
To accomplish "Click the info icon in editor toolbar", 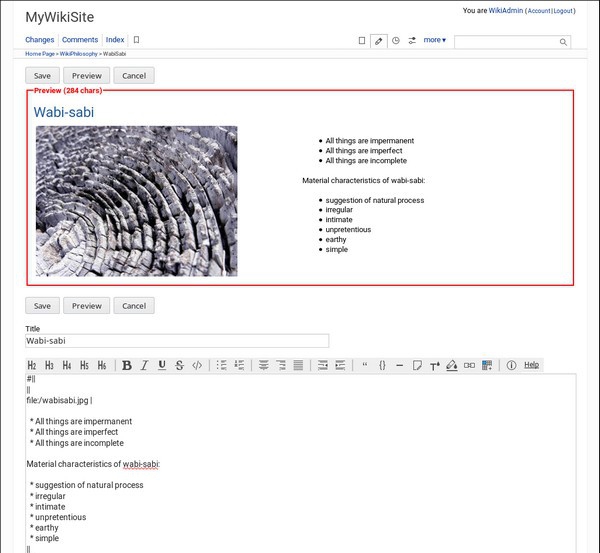I will pos(511,366).
